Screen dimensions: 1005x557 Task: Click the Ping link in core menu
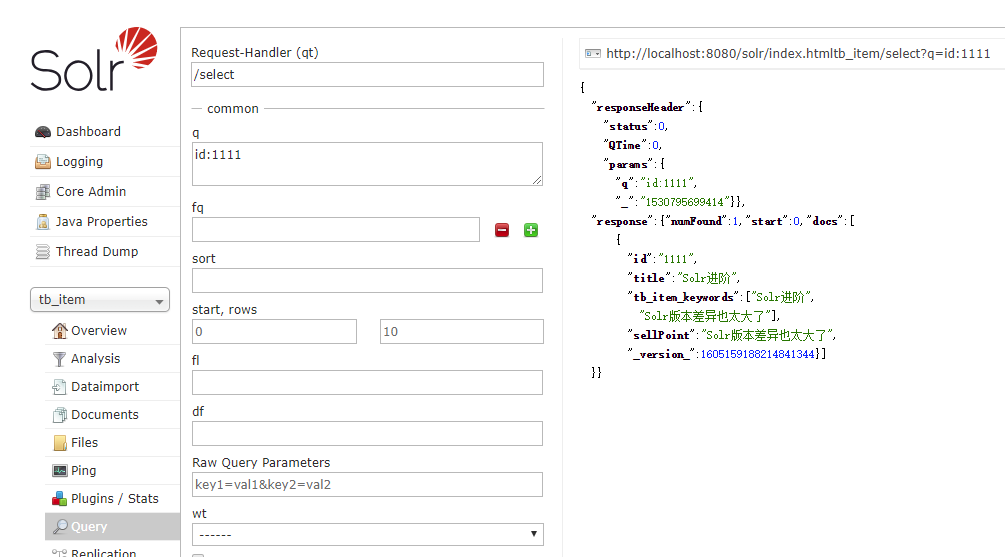click(x=83, y=470)
